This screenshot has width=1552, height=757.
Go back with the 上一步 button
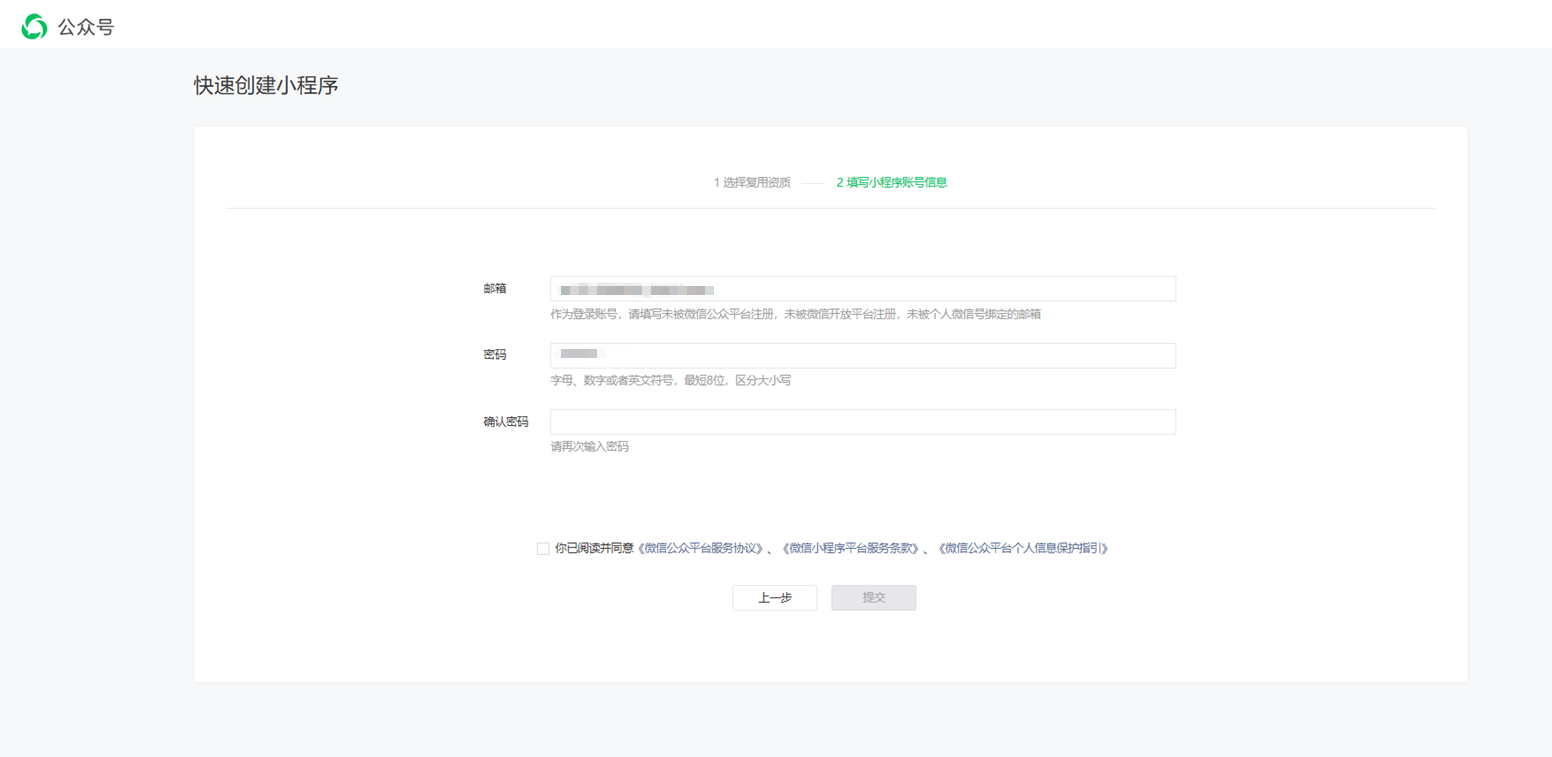point(775,597)
